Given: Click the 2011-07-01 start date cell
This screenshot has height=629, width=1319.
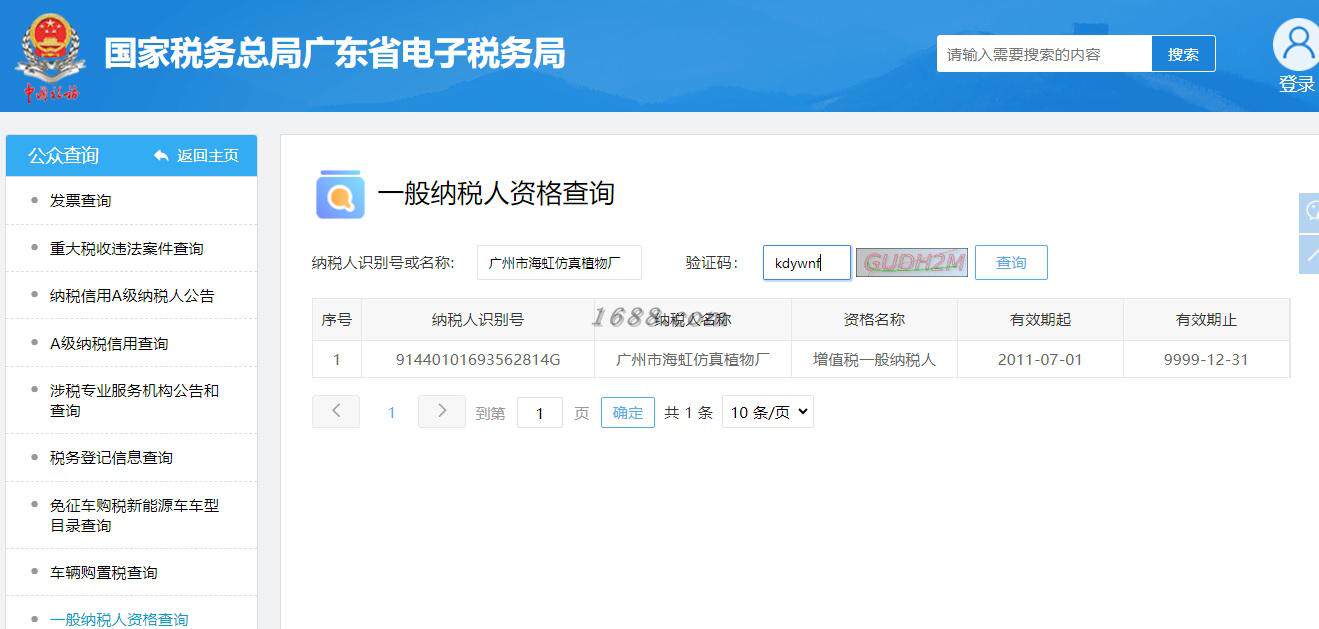Looking at the screenshot, I should [x=1040, y=359].
